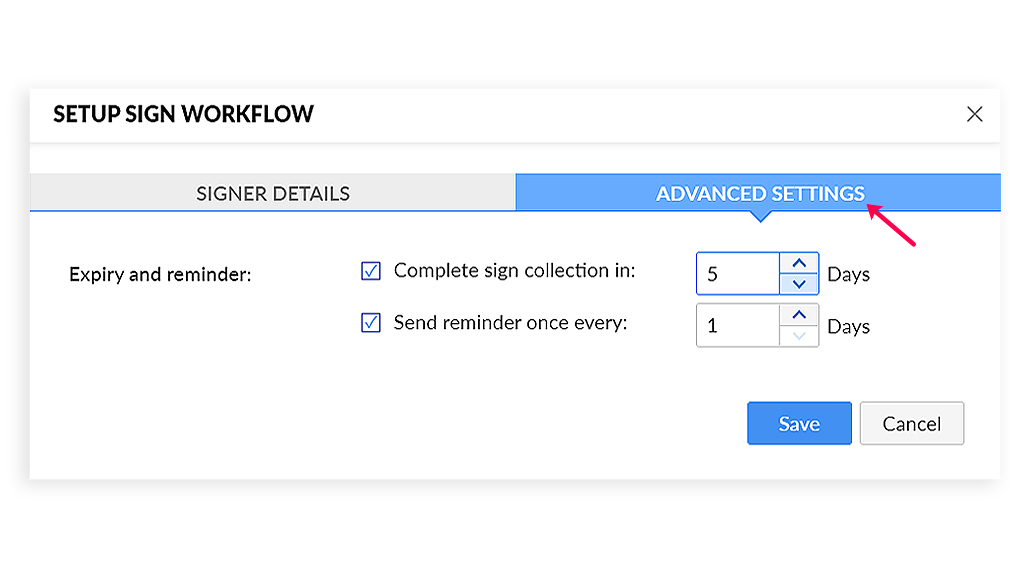The image size is (1023, 576).
Task: Toggle the Complete sign collection checkbox
Action: 371,271
